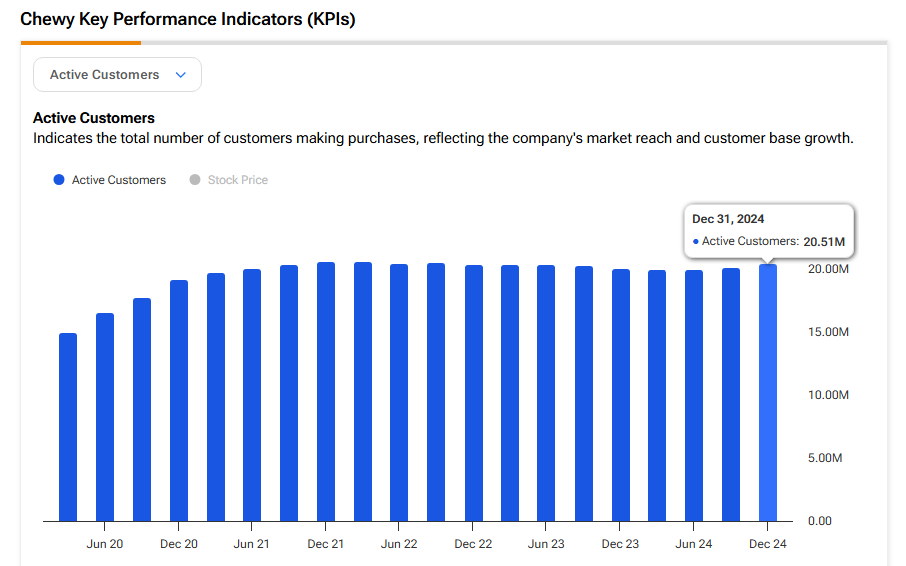Click the bold 'Active Customers' section title
Screen dimensions: 906x566
click(94, 118)
